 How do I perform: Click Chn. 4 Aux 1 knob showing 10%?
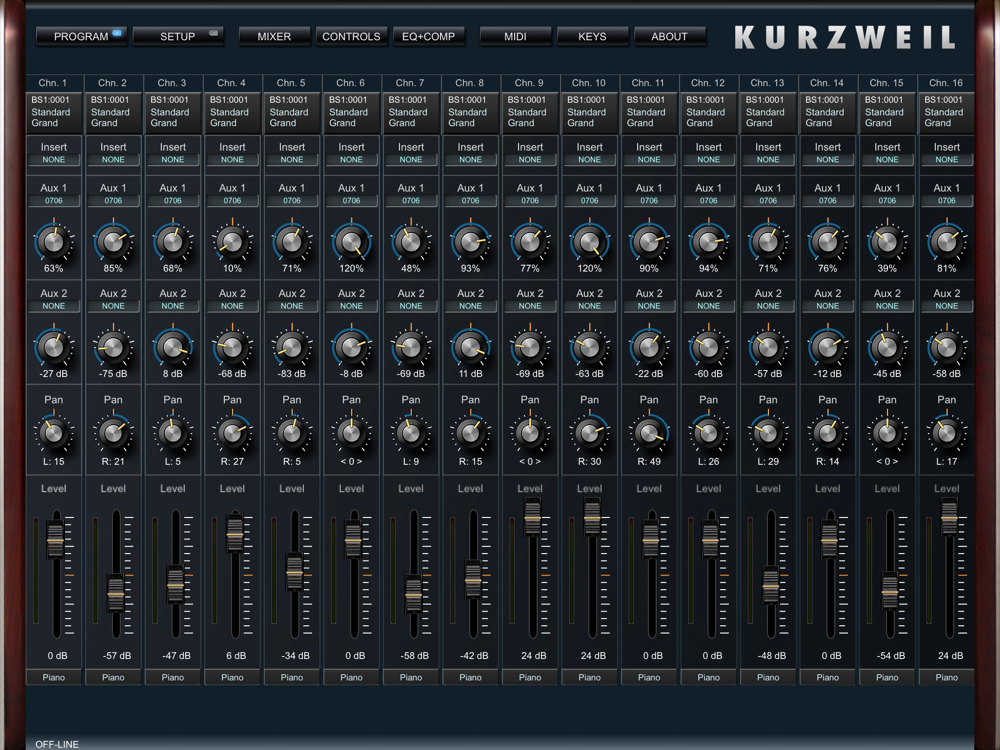pos(232,242)
